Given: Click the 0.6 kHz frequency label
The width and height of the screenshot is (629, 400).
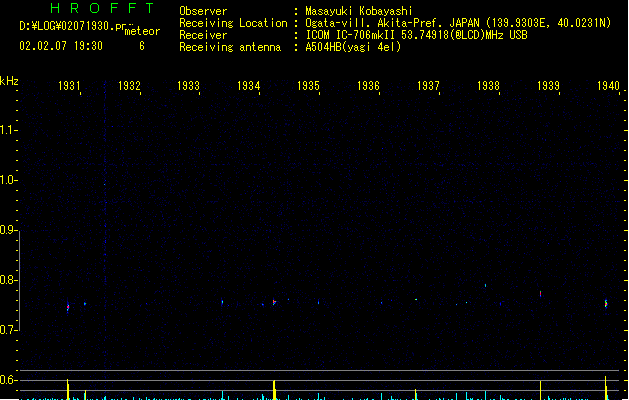Looking at the screenshot, I should pos(7,380).
